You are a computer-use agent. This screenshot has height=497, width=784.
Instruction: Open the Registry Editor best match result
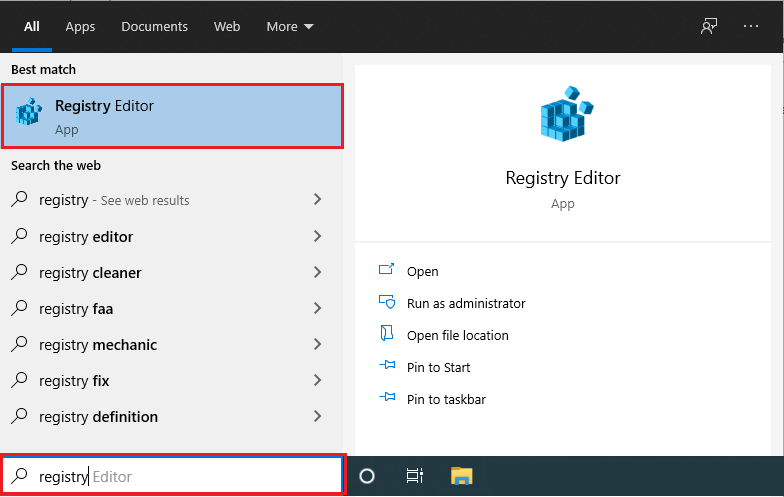[x=172, y=115]
